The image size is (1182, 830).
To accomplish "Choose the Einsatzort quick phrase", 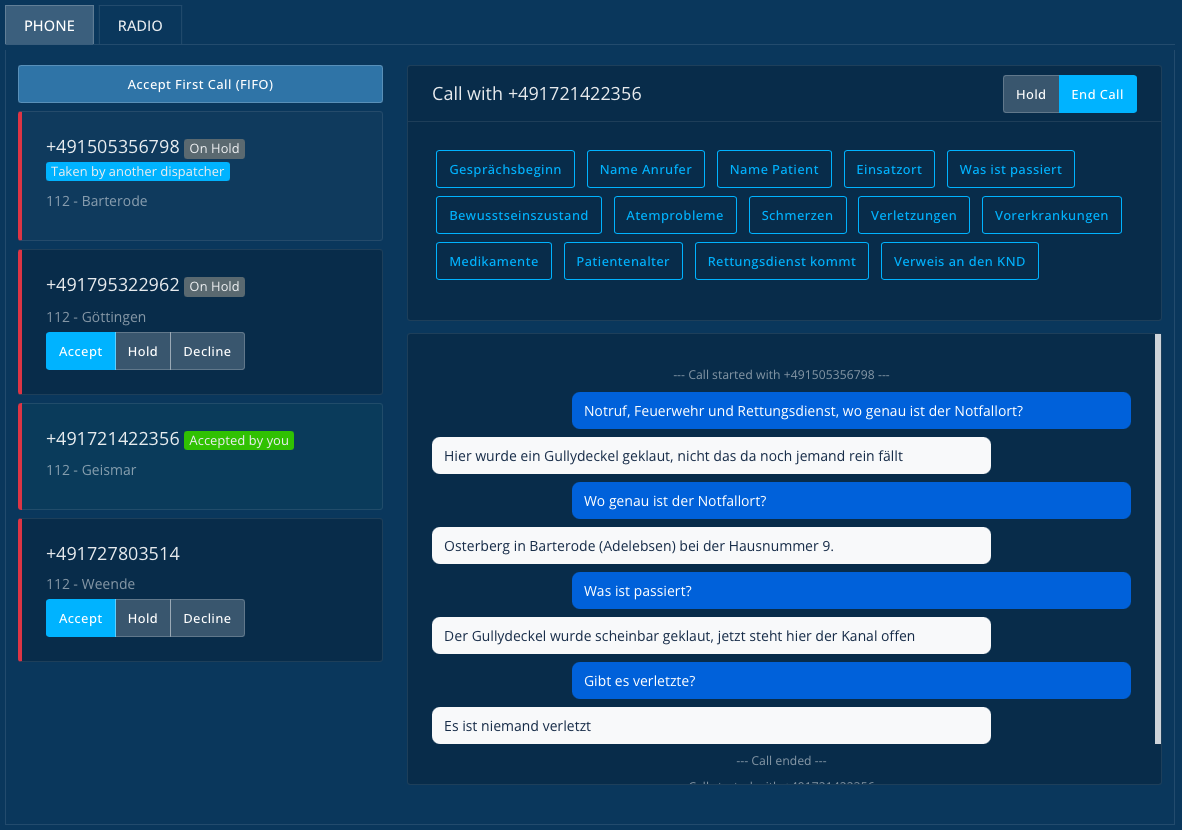I will [x=889, y=169].
